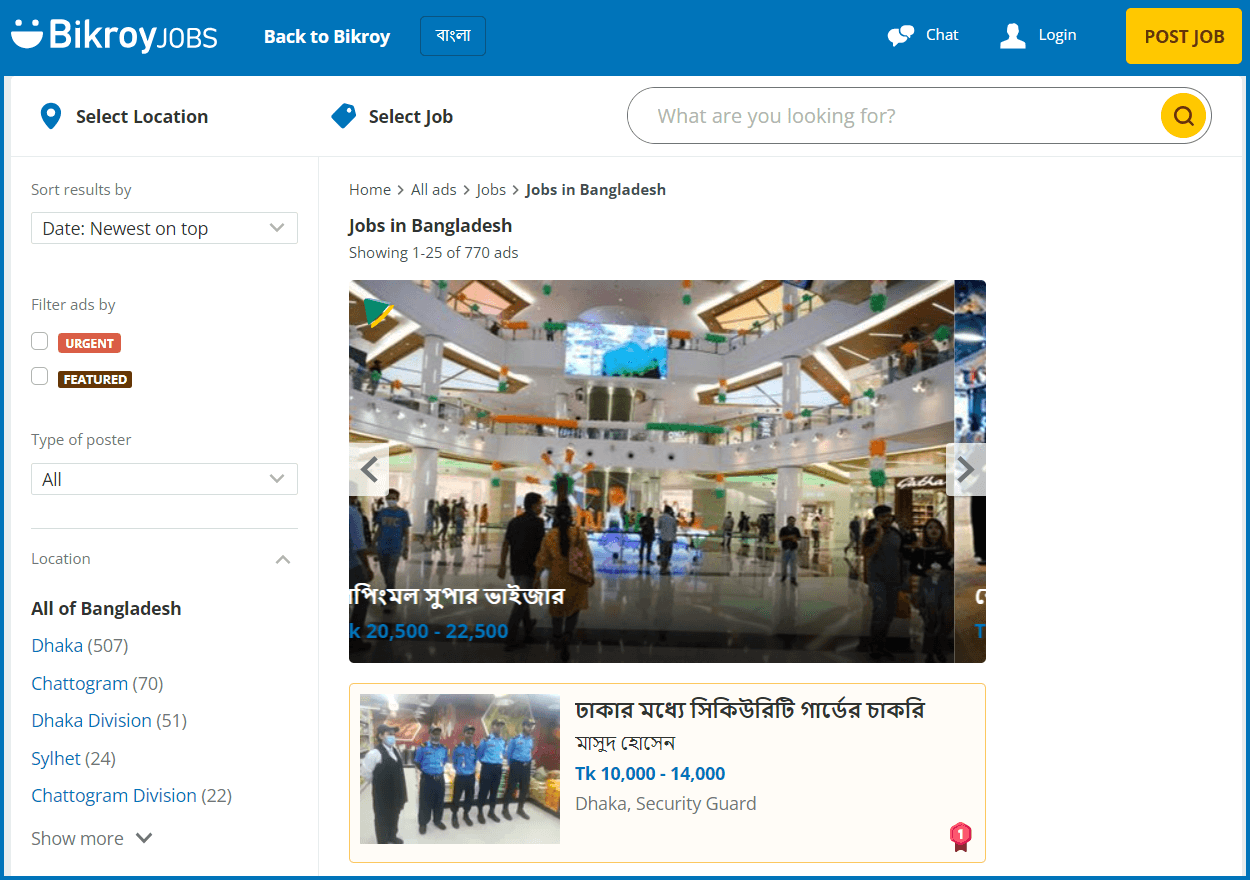Image resolution: width=1250 pixels, height=880 pixels.
Task: Click Home in breadcrumb
Action: (370, 189)
